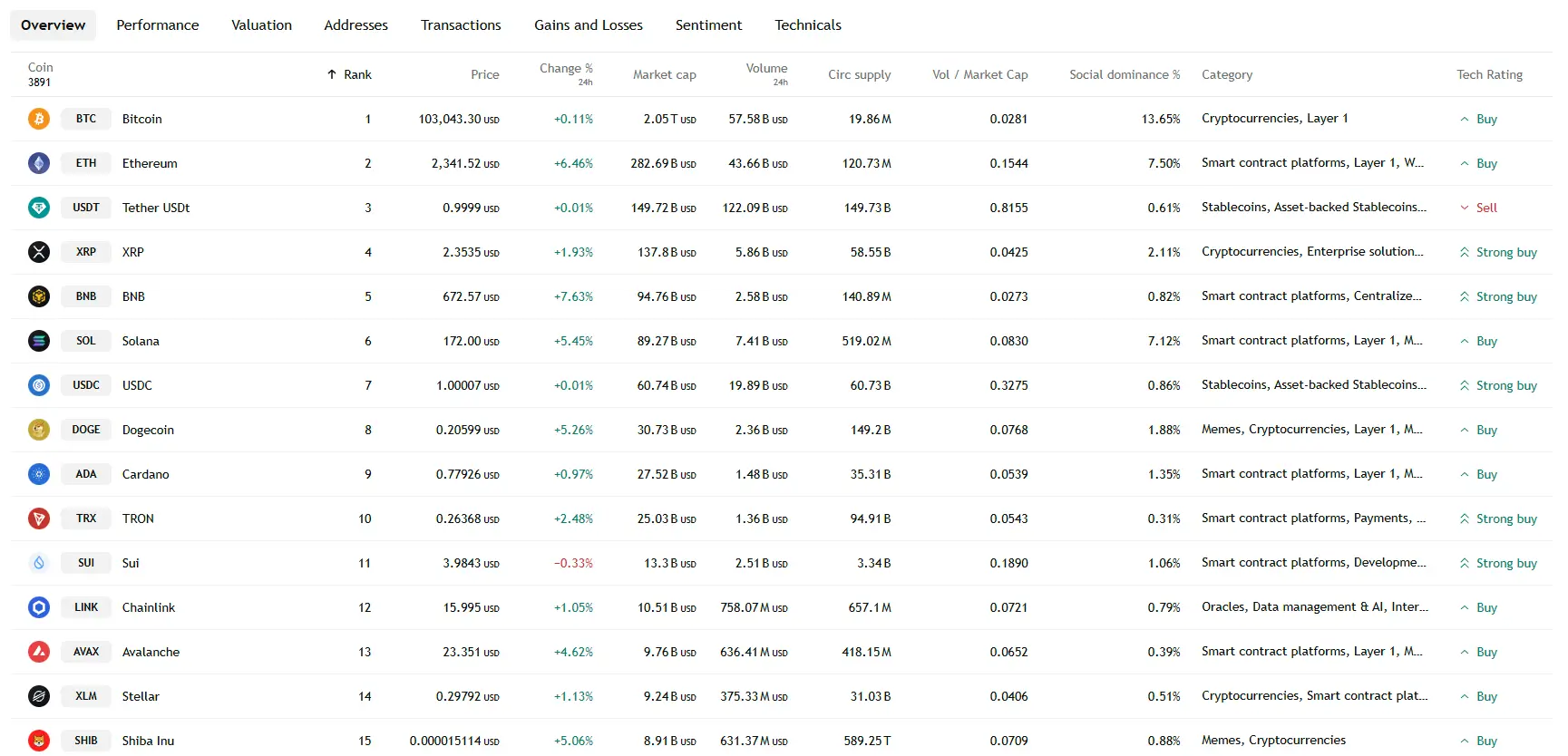Open the Addresses tab
This screenshot has height=756, width=1568.
point(356,25)
